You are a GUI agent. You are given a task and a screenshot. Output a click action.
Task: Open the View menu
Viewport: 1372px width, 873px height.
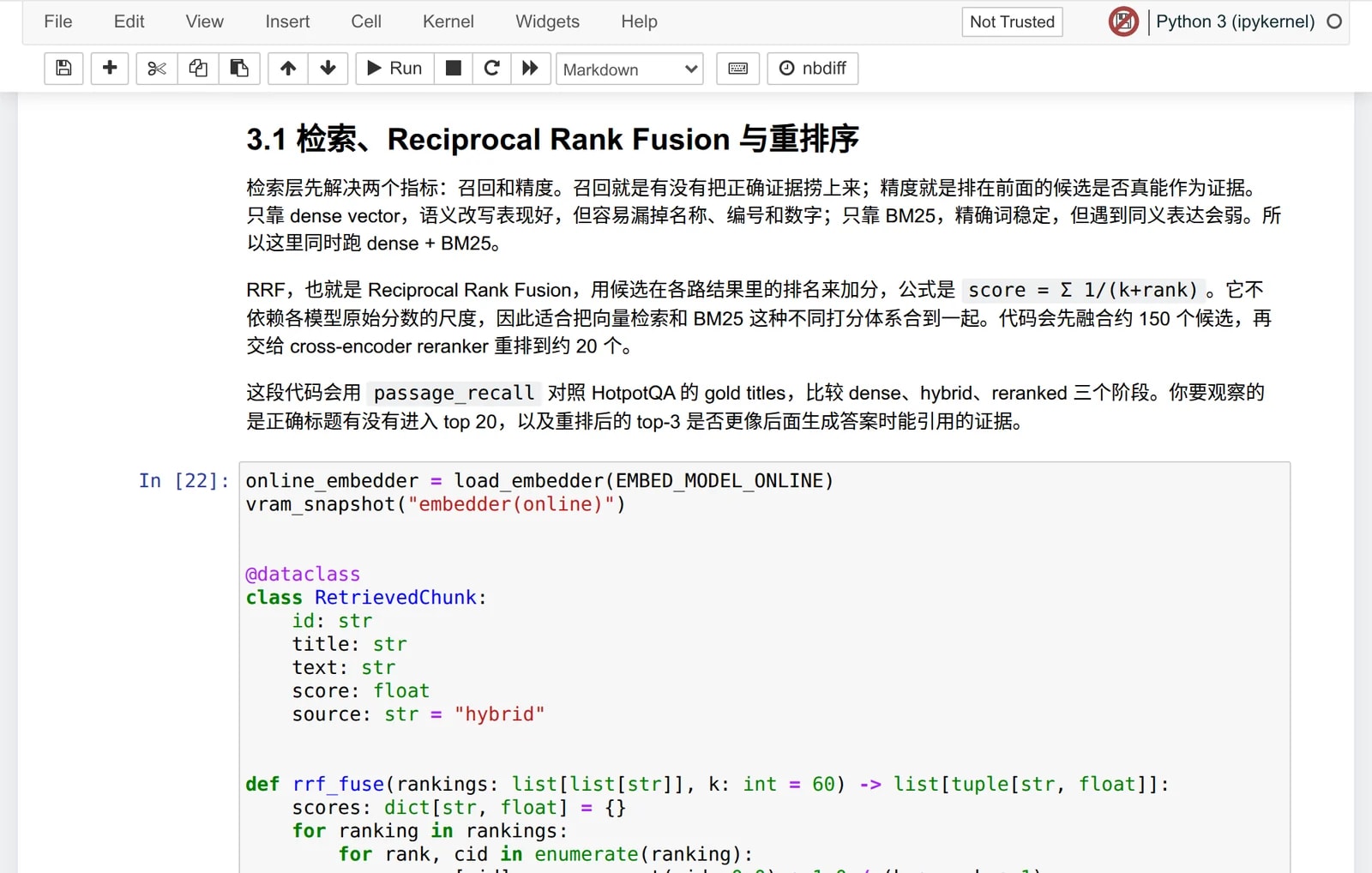(205, 21)
